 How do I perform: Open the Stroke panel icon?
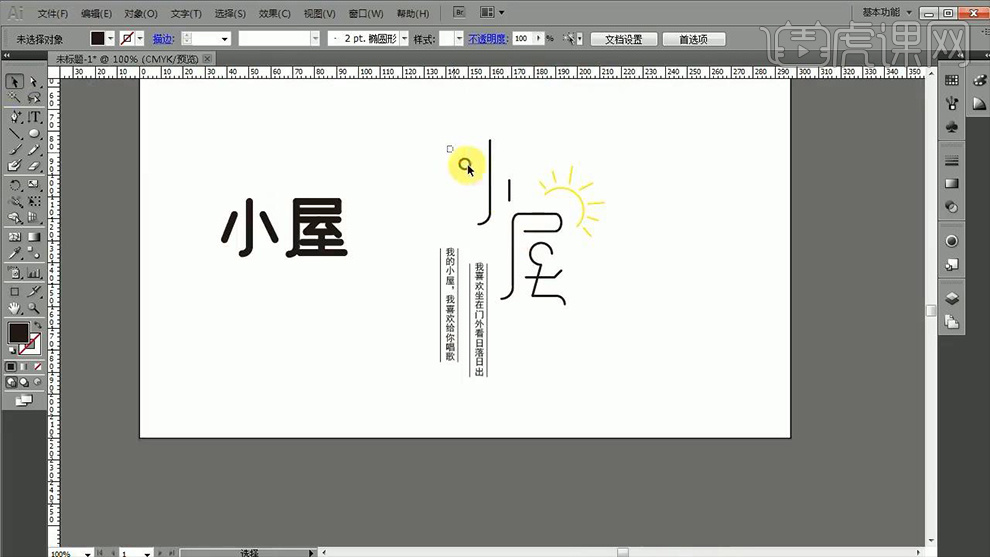[951, 161]
